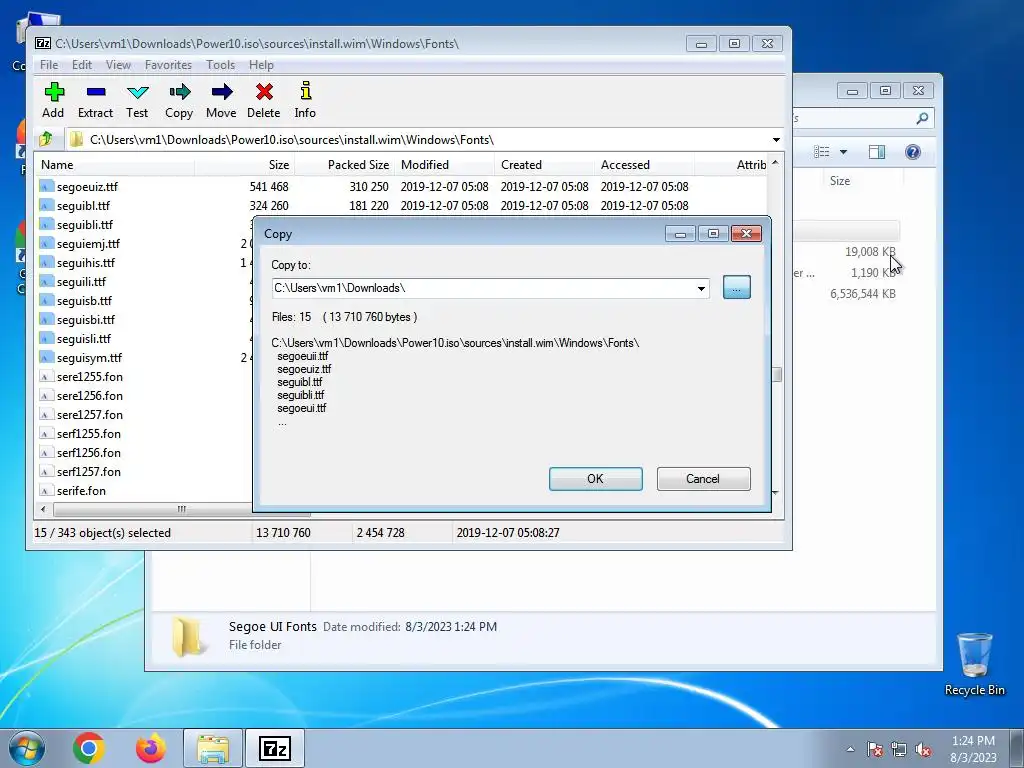Expand the Copy to path dropdown
The width and height of the screenshot is (1024, 768).
coord(701,288)
